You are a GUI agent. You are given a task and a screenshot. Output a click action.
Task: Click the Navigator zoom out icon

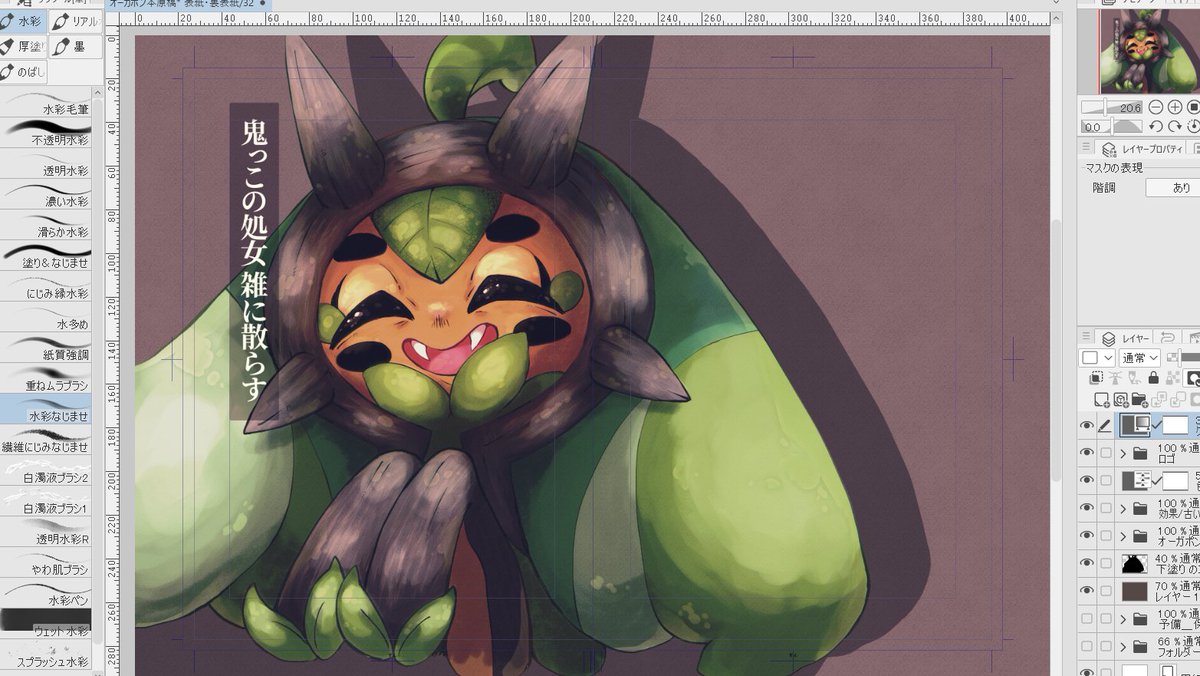coord(1157,108)
